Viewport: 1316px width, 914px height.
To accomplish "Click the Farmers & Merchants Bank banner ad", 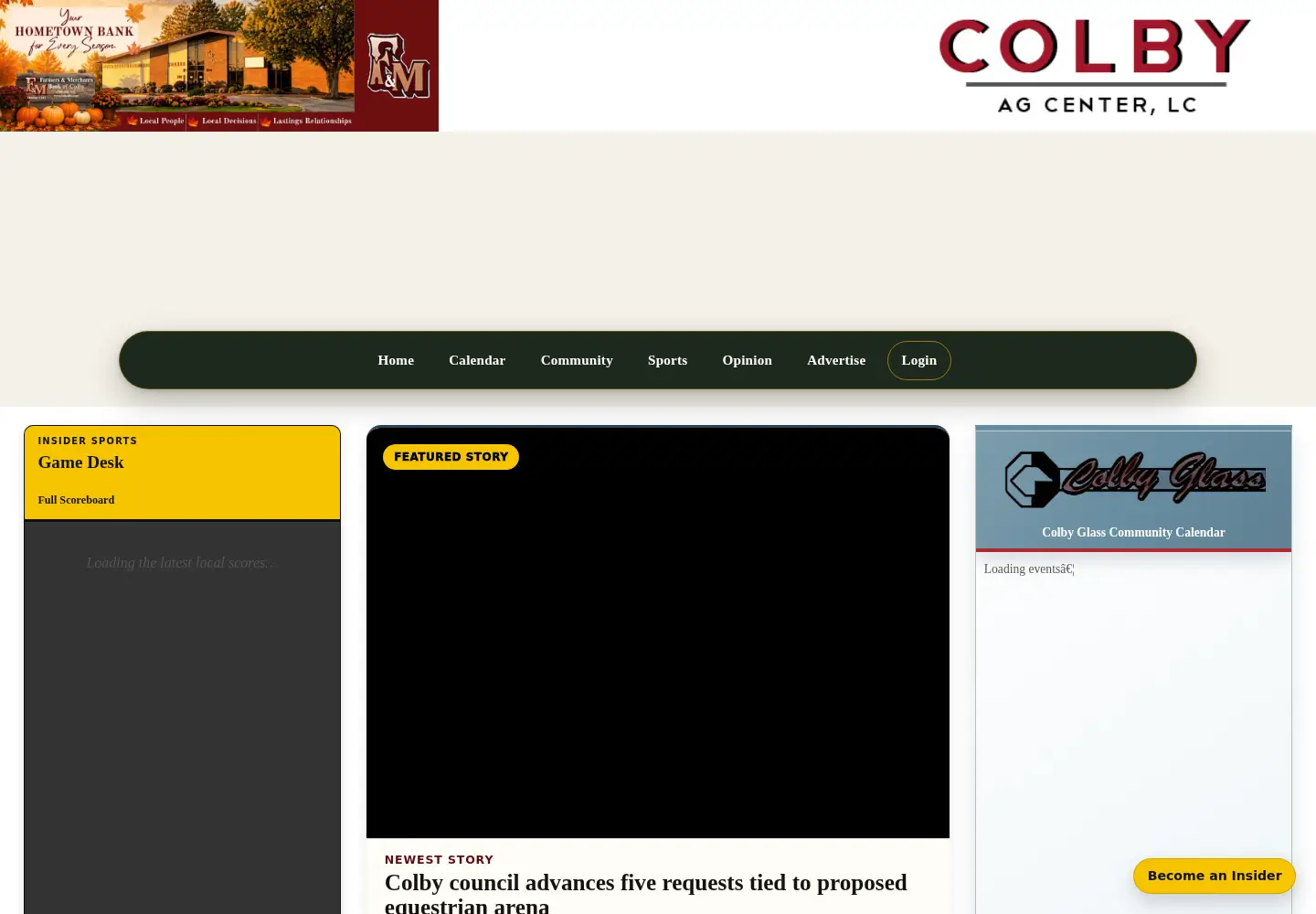I will (x=219, y=66).
